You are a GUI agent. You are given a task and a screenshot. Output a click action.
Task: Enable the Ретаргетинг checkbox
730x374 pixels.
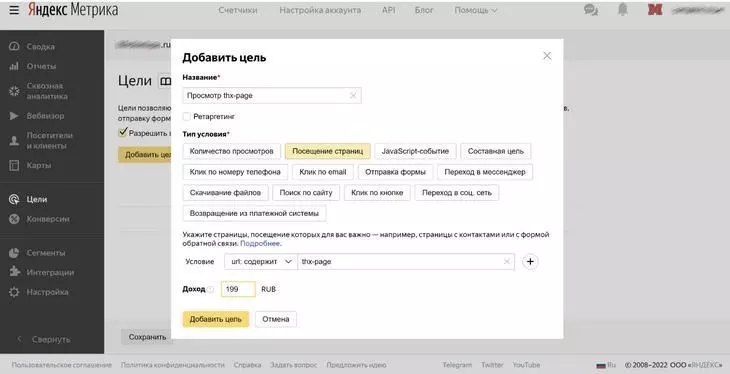[186, 116]
